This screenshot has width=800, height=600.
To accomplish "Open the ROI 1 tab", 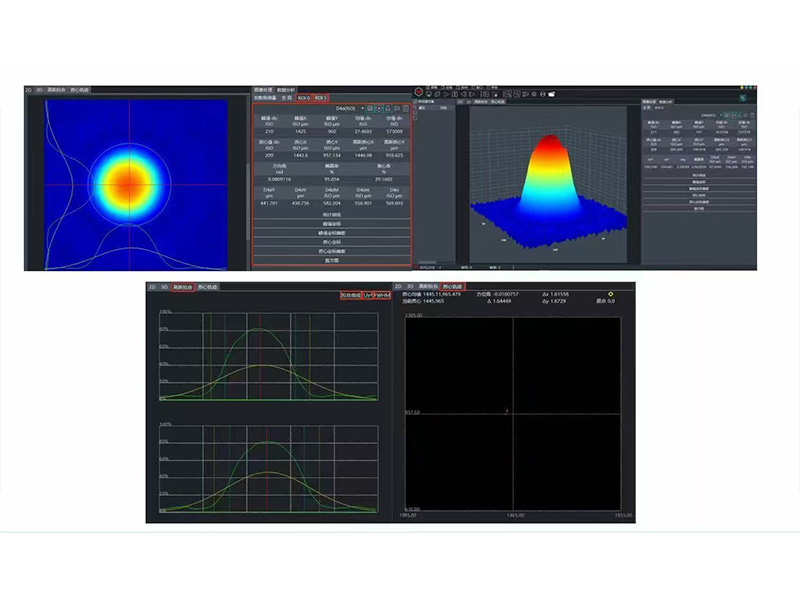I will click(320, 98).
